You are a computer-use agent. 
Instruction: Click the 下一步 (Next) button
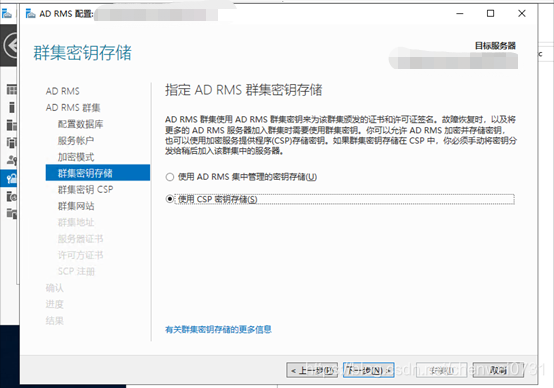coord(369,370)
